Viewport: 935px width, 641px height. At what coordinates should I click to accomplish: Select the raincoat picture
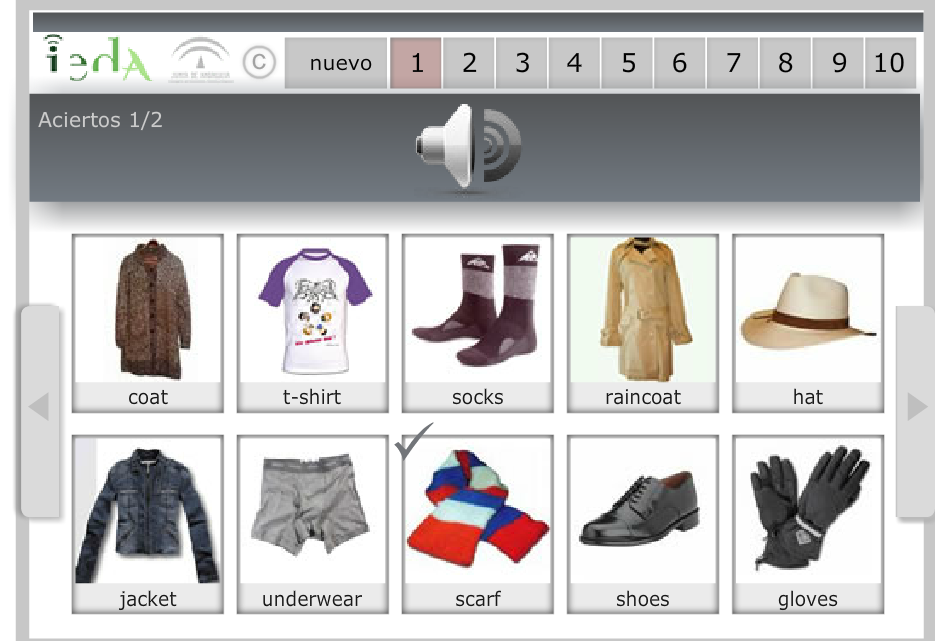click(643, 323)
